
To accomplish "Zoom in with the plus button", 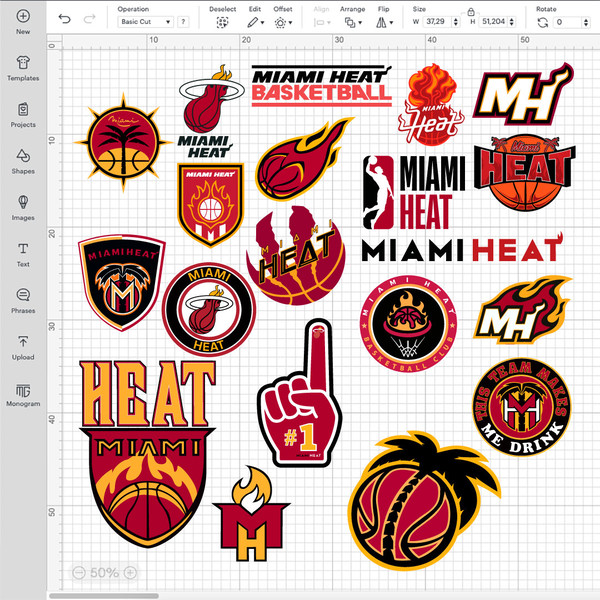I will tap(130, 572).
